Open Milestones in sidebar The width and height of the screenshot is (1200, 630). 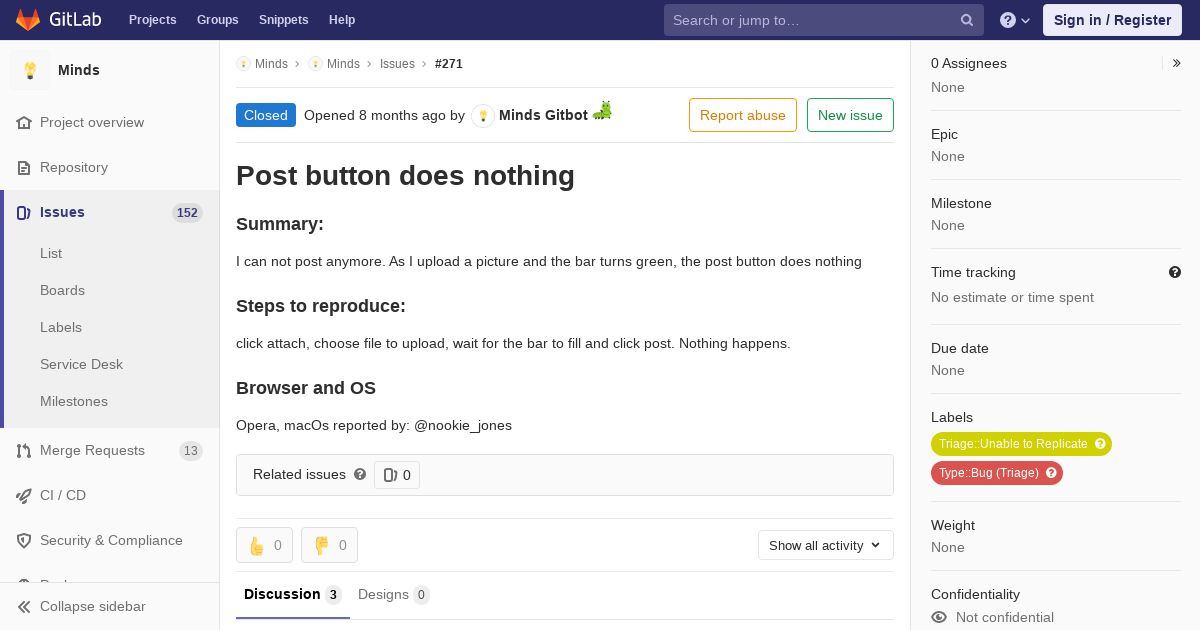tap(74, 401)
